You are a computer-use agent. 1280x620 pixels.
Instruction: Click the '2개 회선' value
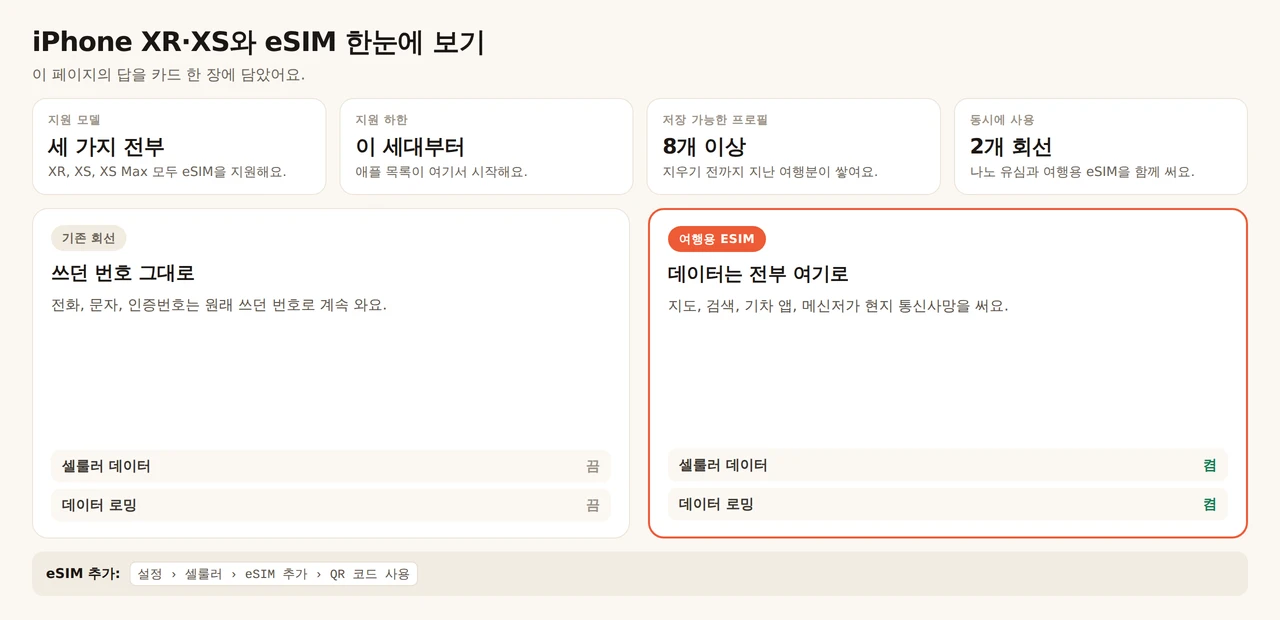point(1011,147)
